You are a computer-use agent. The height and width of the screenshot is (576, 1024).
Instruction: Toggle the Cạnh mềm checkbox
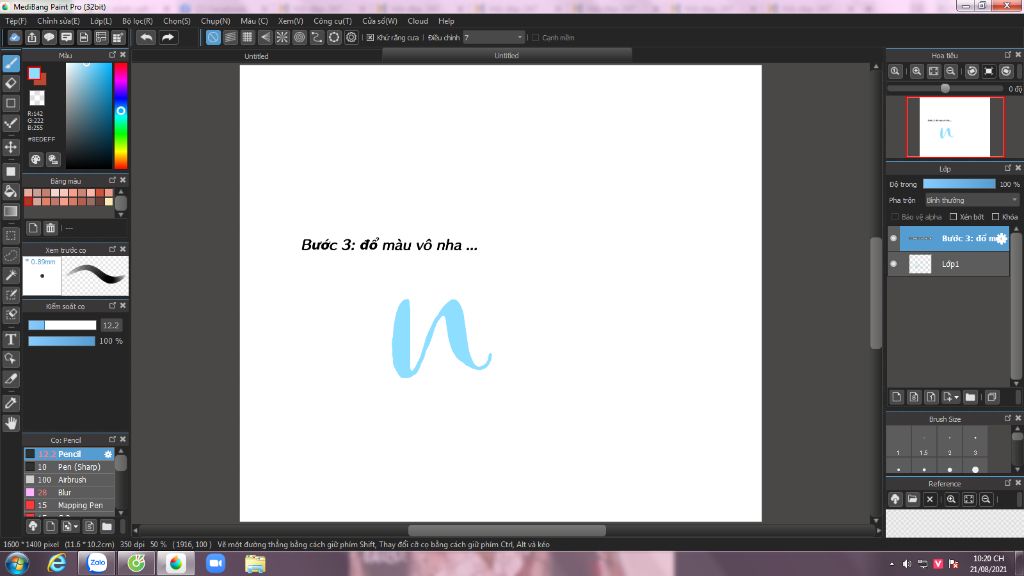536,37
